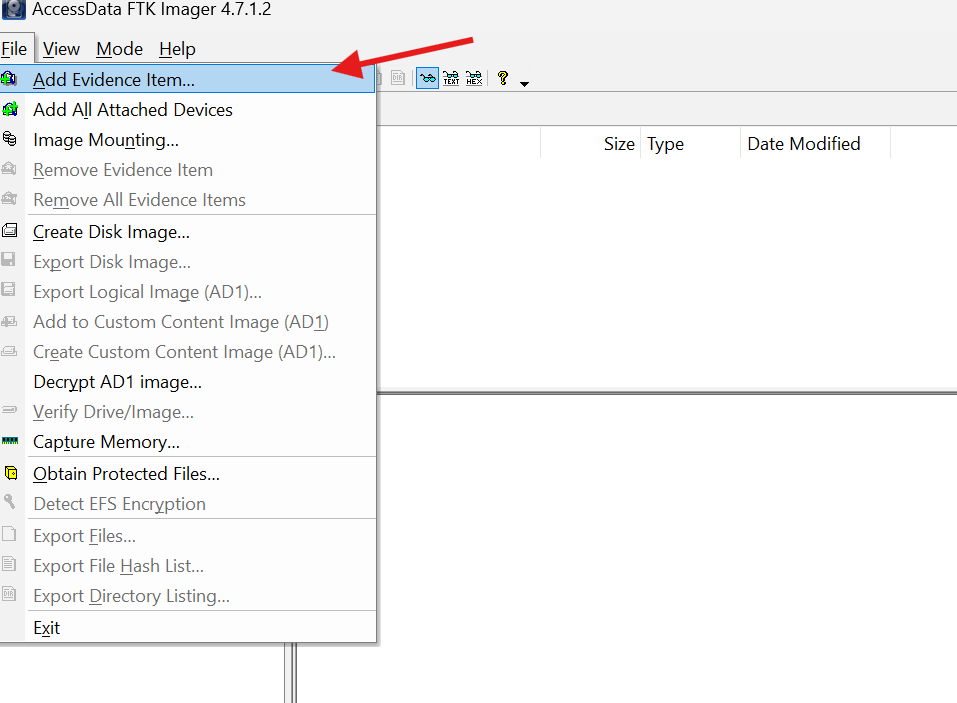Sort file list by Size column
Screen dimensions: 957x703
[618, 144]
